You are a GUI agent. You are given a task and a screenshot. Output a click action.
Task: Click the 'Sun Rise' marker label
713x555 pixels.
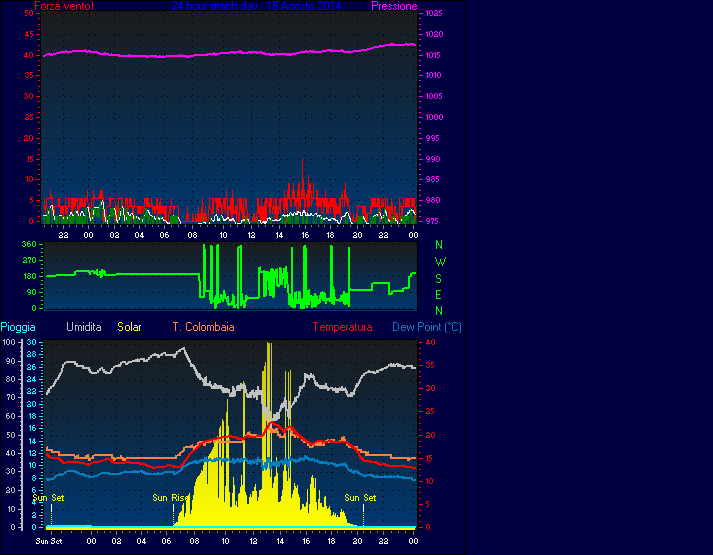170,498
